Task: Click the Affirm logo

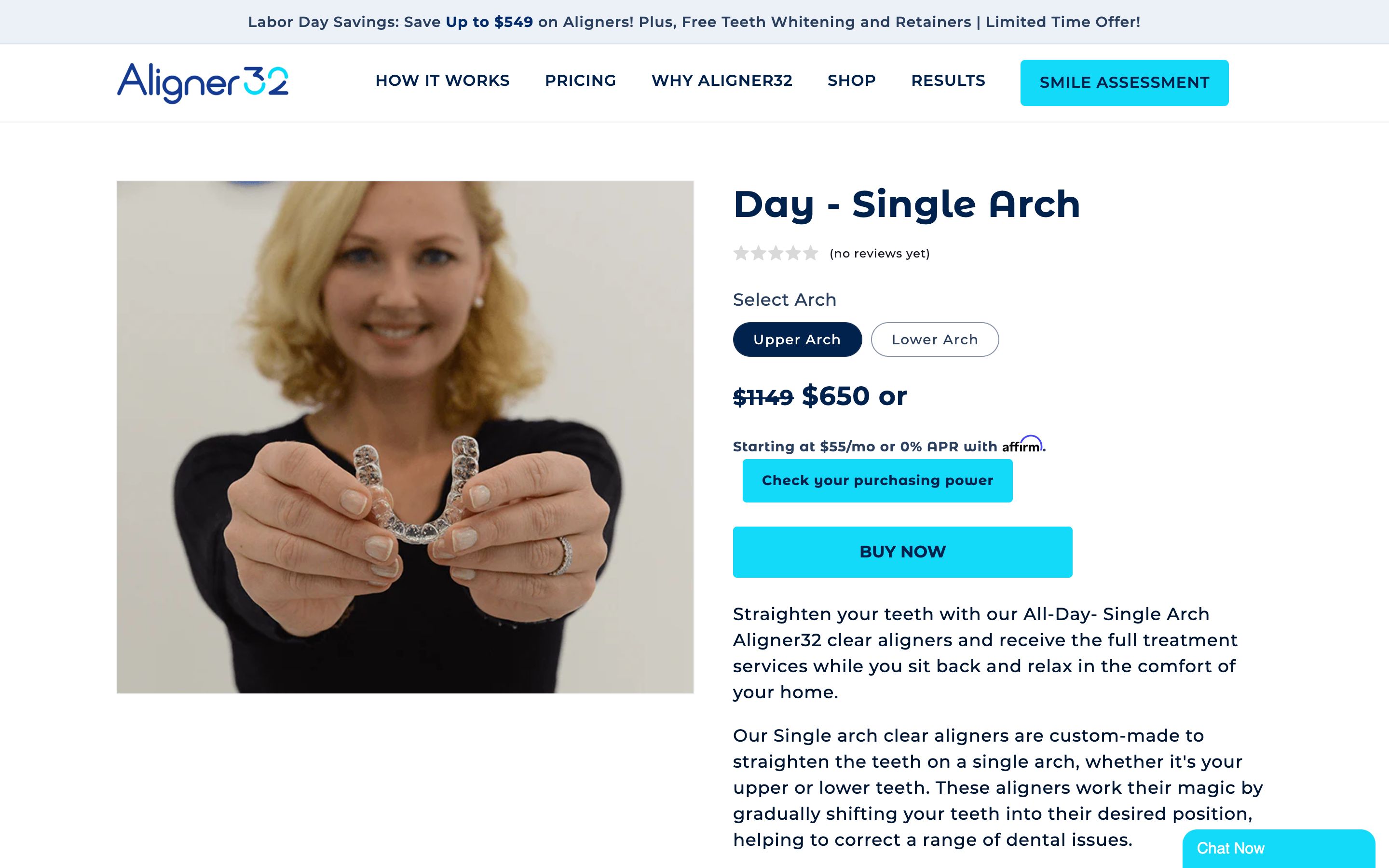Action: (1022, 444)
